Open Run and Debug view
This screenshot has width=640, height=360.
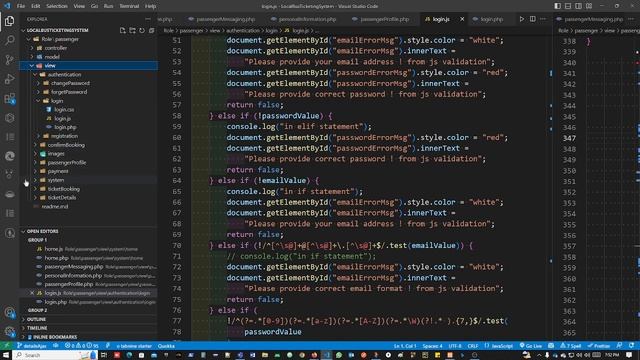click(x=9, y=79)
